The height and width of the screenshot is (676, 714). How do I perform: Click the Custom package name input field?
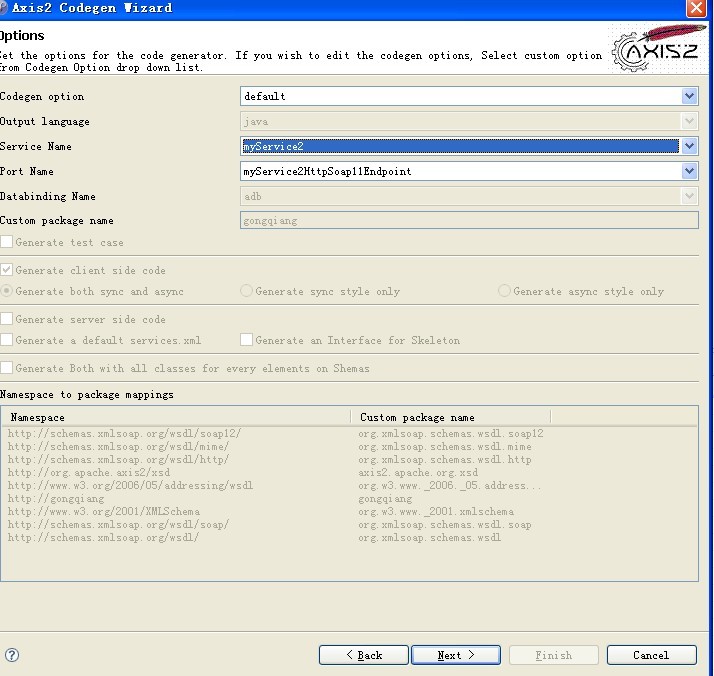(469, 220)
